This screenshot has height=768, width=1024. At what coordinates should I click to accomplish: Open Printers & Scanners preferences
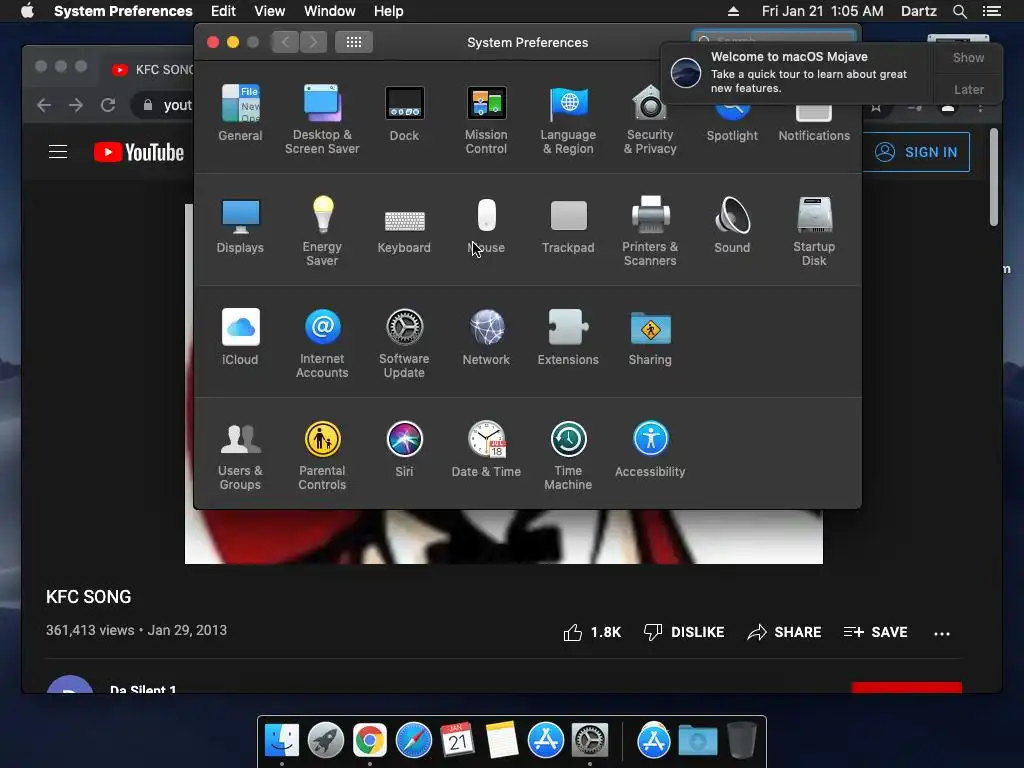coord(650,231)
